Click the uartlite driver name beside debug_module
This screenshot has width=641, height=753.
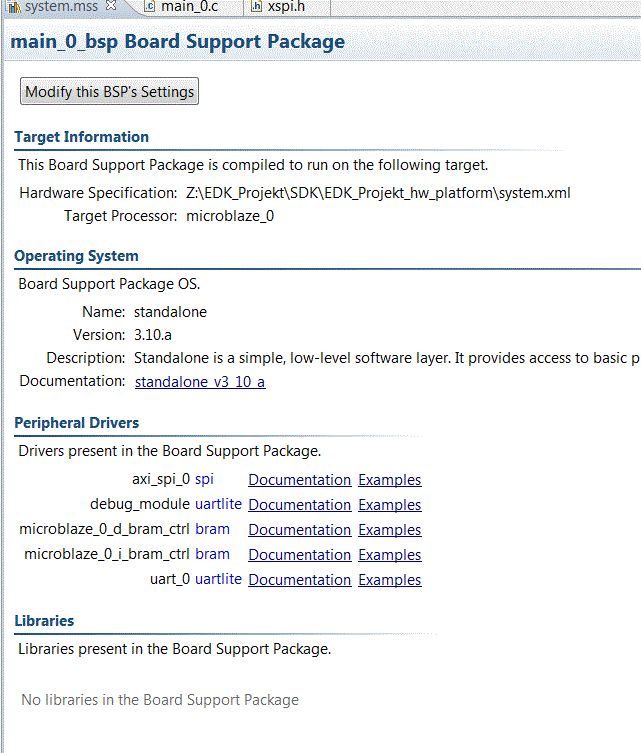pos(218,504)
